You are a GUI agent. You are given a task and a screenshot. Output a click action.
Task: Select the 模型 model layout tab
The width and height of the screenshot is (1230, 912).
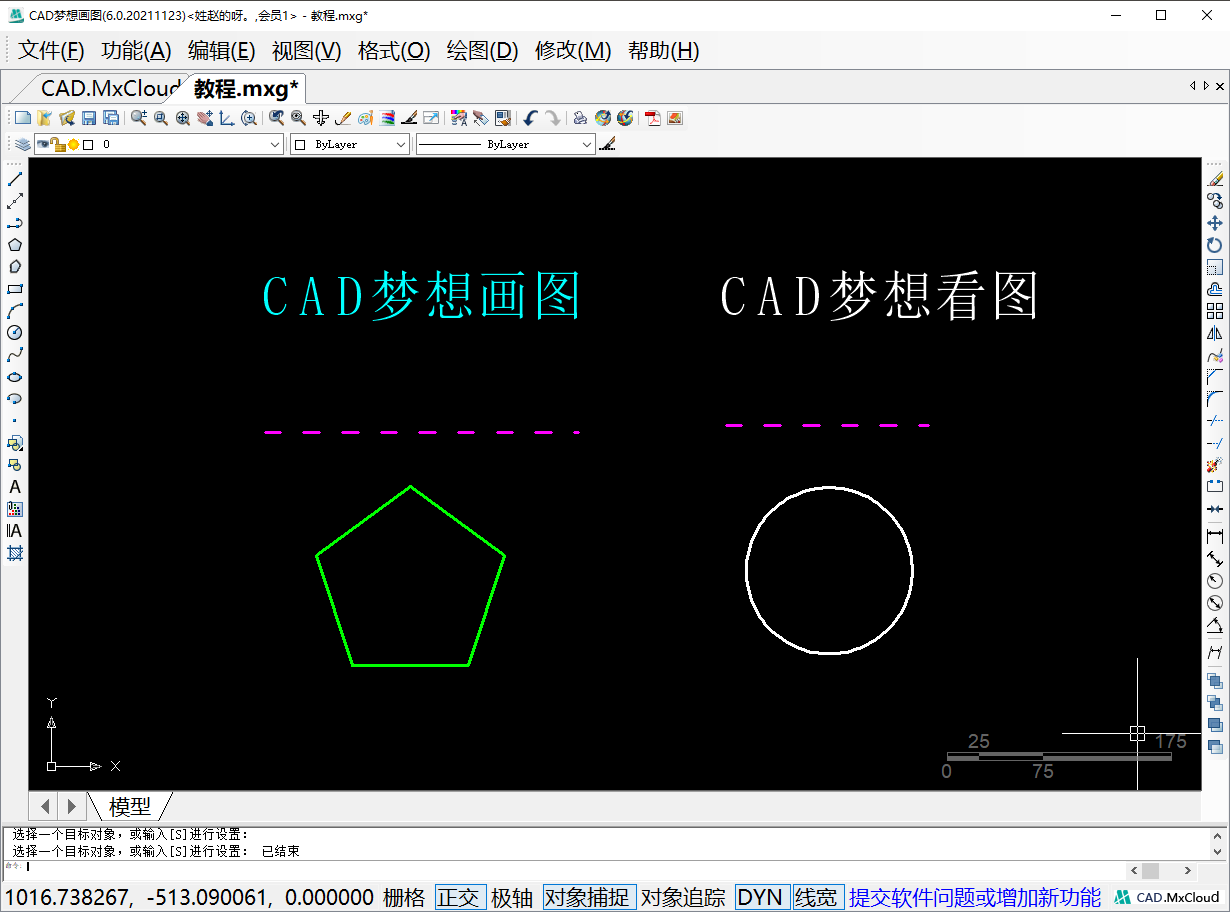pos(130,806)
